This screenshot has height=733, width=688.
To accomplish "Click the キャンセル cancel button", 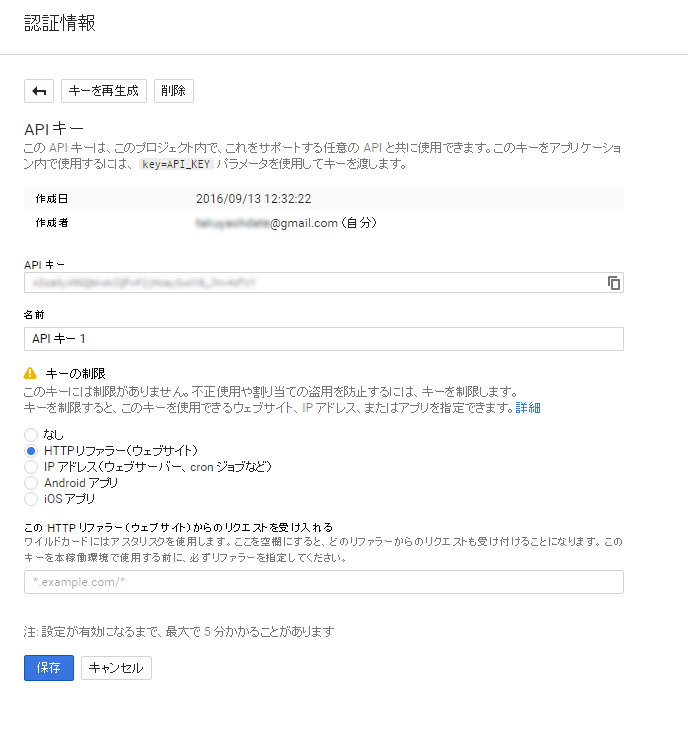I will click(116, 668).
